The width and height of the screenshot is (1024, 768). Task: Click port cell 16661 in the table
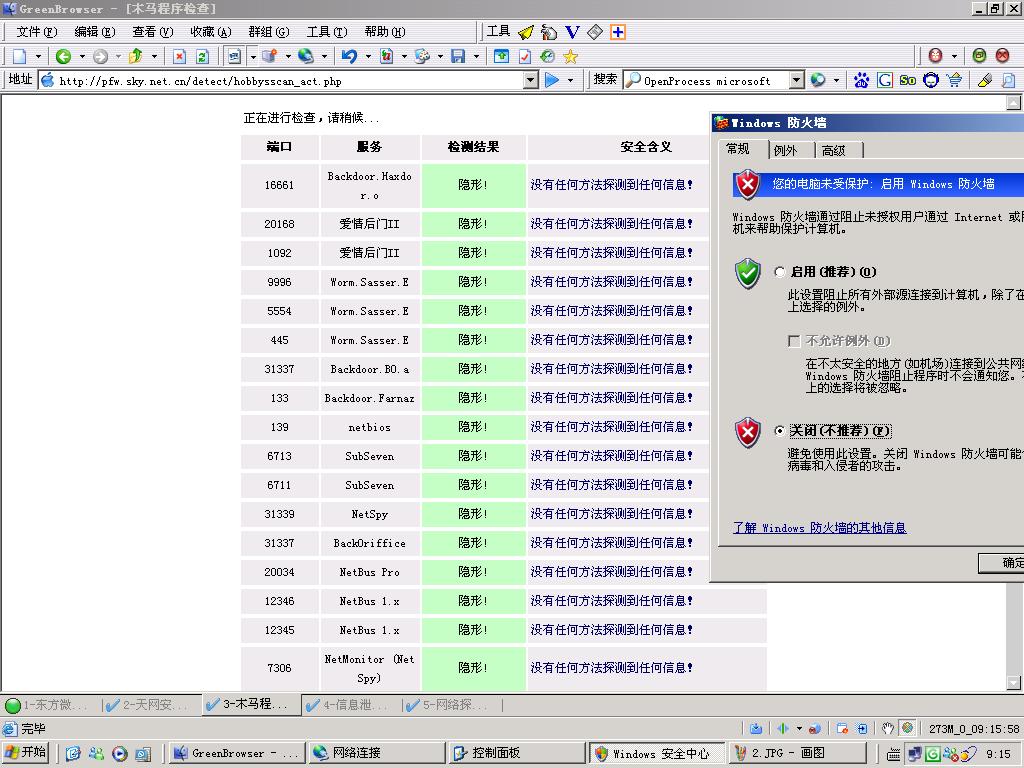click(x=280, y=185)
